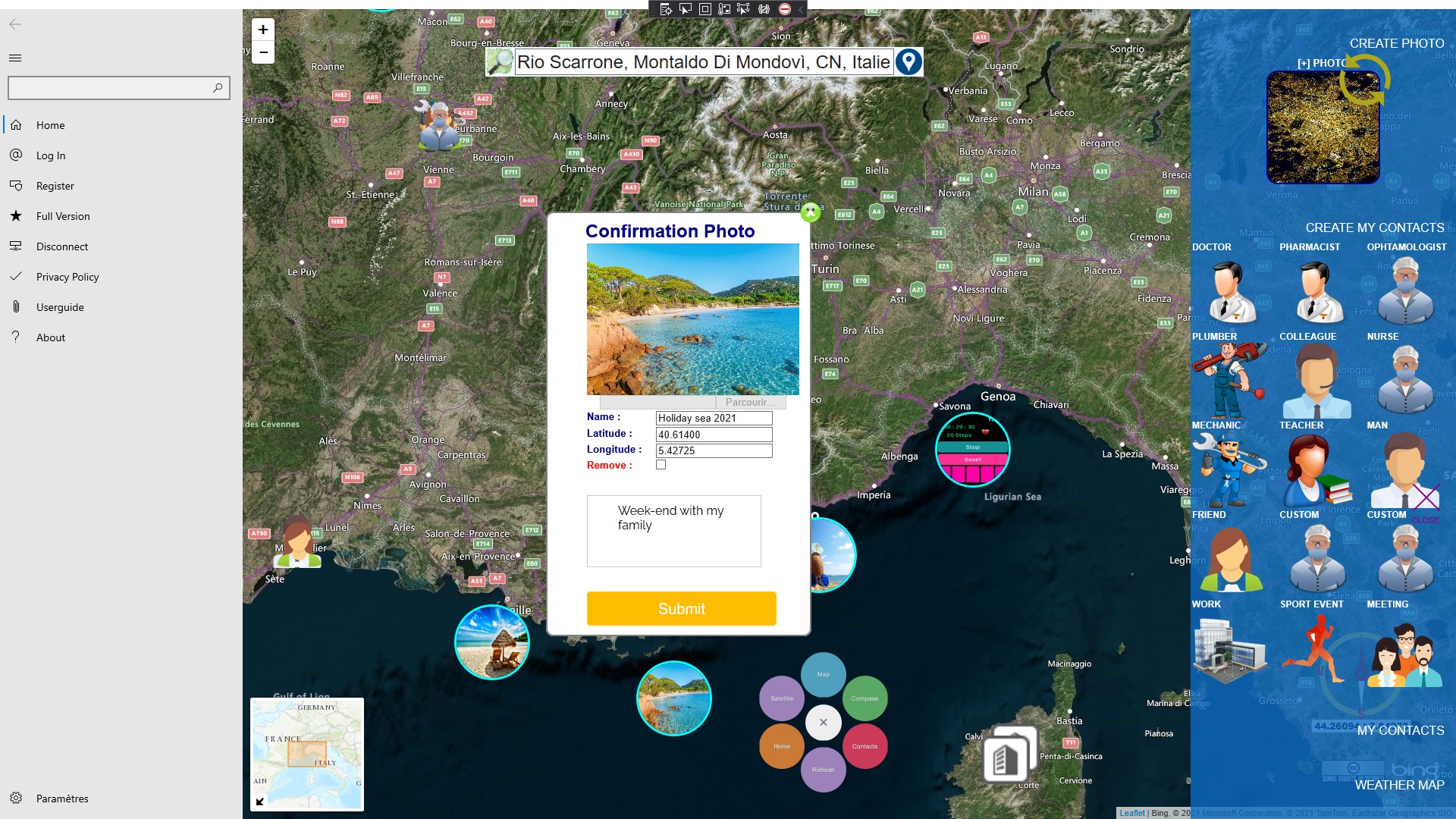The width and height of the screenshot is (1456, 819).
Task: Open the WEATHER MAP link
Action: [x=1399, y=785]
